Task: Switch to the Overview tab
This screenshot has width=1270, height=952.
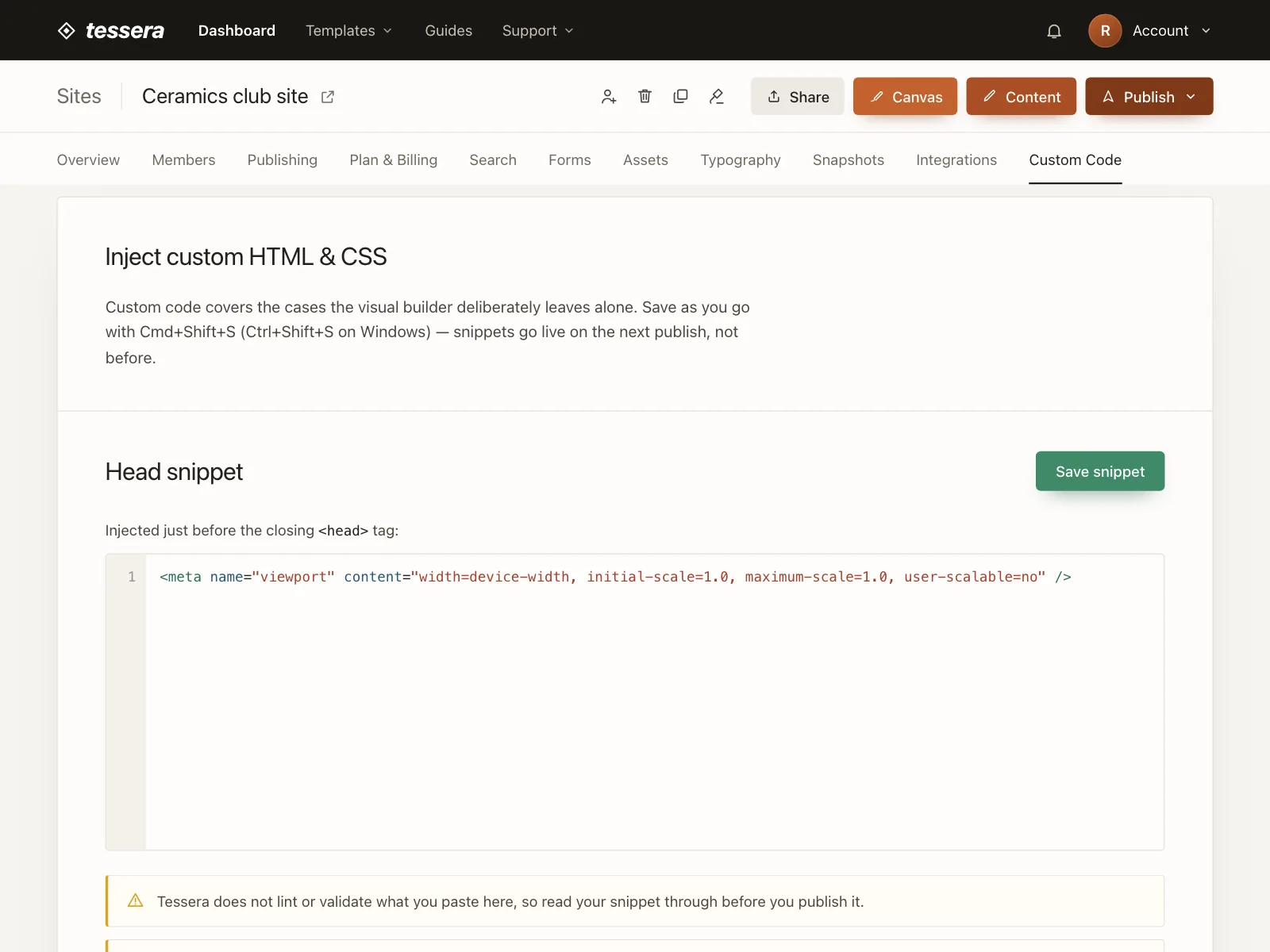Action: pyautogui.click(x=88, y=160)
